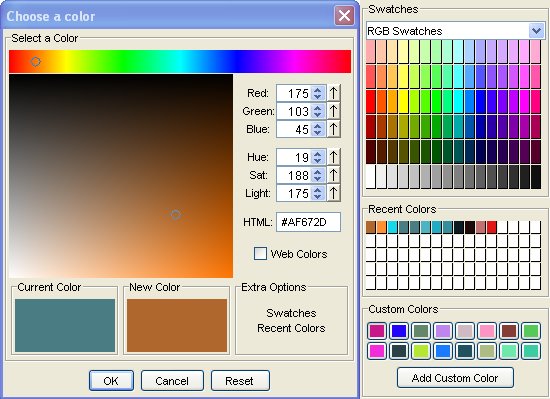Select the reddish-brown custom color

[509, 331]
